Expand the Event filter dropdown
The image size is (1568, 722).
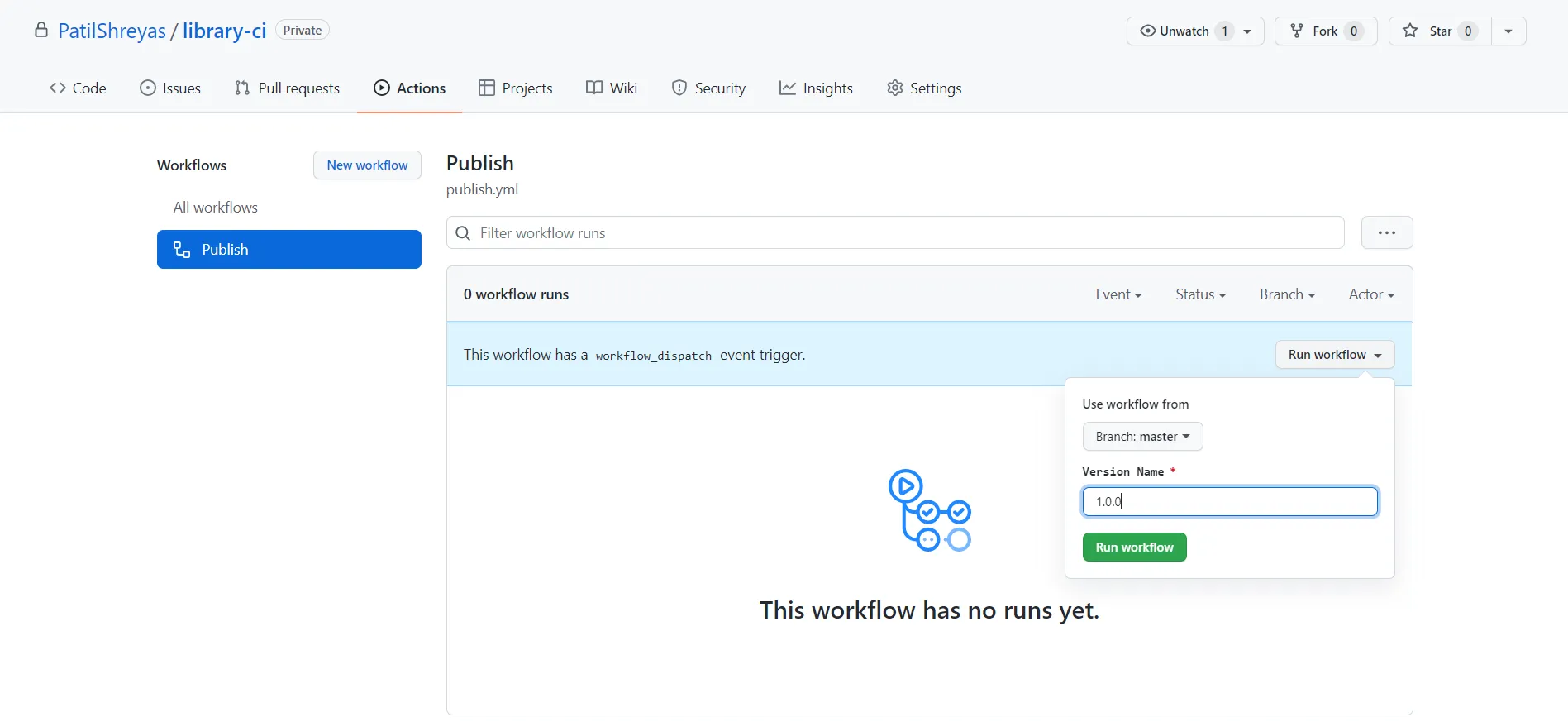[x=1118, y=295]
